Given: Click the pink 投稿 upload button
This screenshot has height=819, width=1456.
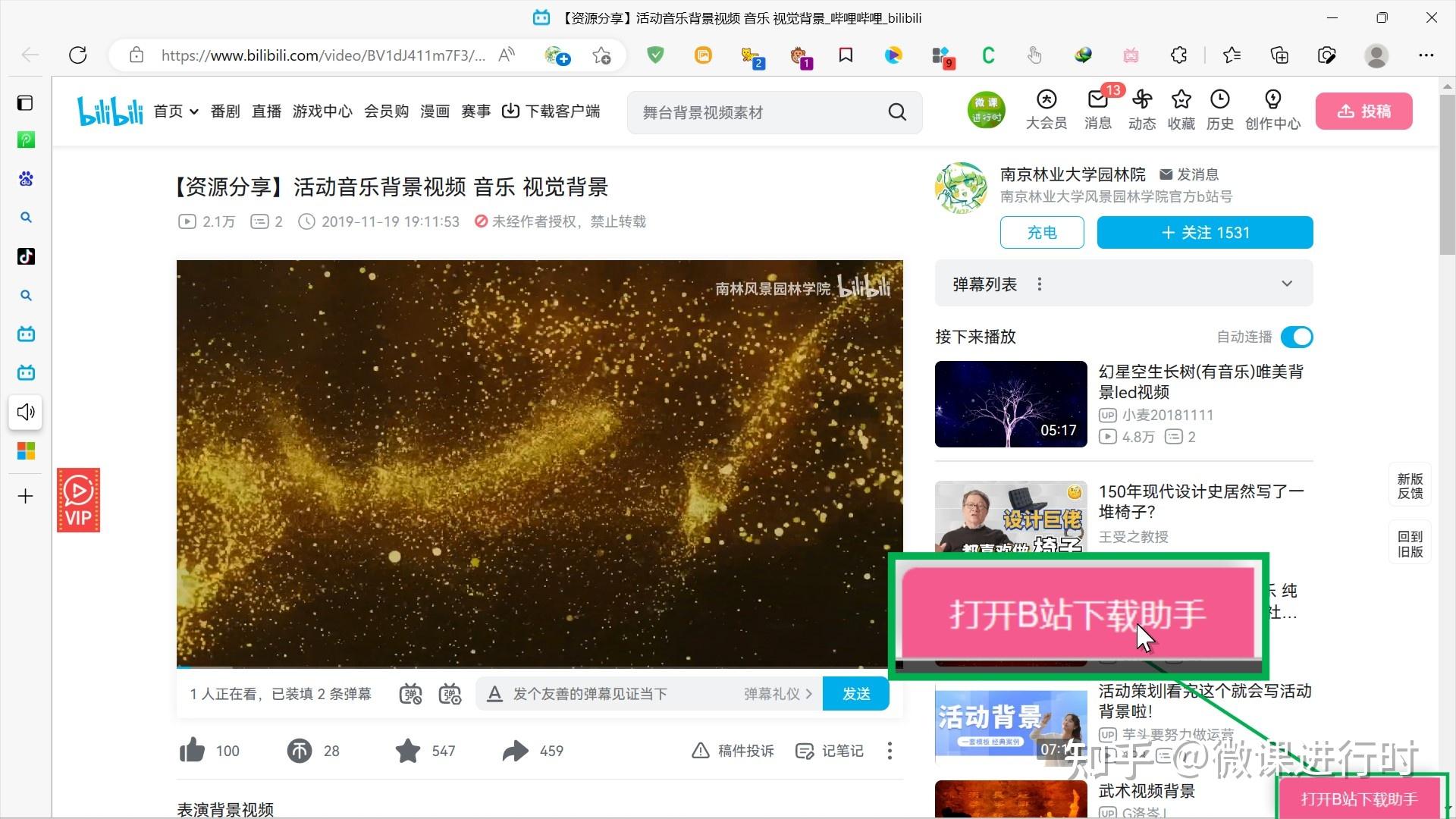Looking at the screenshot, I should [x=1363, y=111].
